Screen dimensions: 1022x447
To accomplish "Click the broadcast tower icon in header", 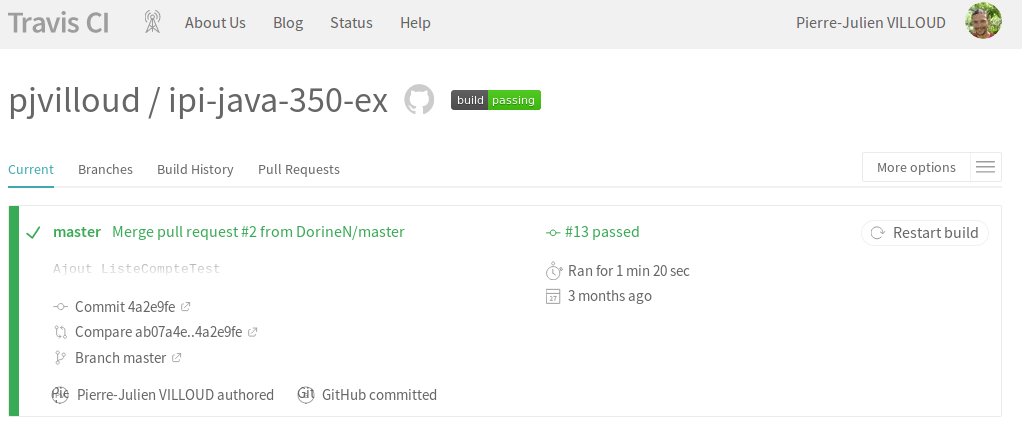I will (152, 22).
